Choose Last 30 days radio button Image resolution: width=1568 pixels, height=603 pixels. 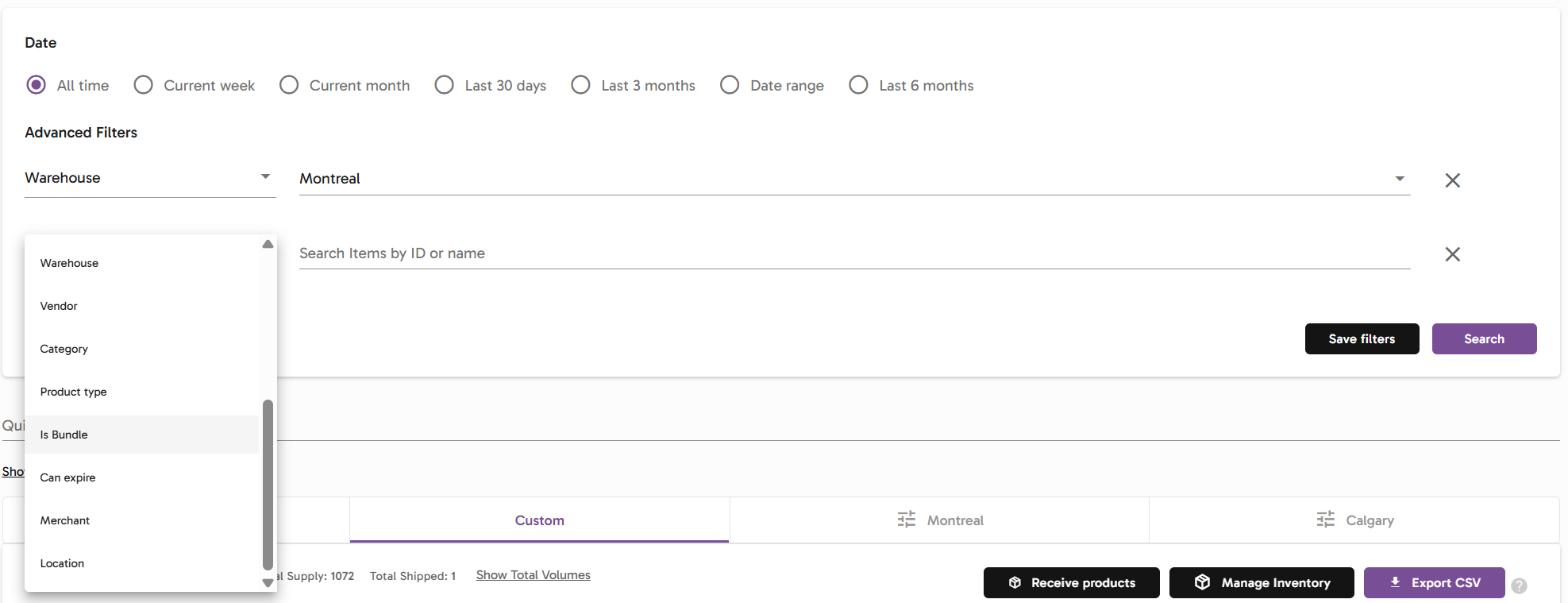(x=445, y=85)
